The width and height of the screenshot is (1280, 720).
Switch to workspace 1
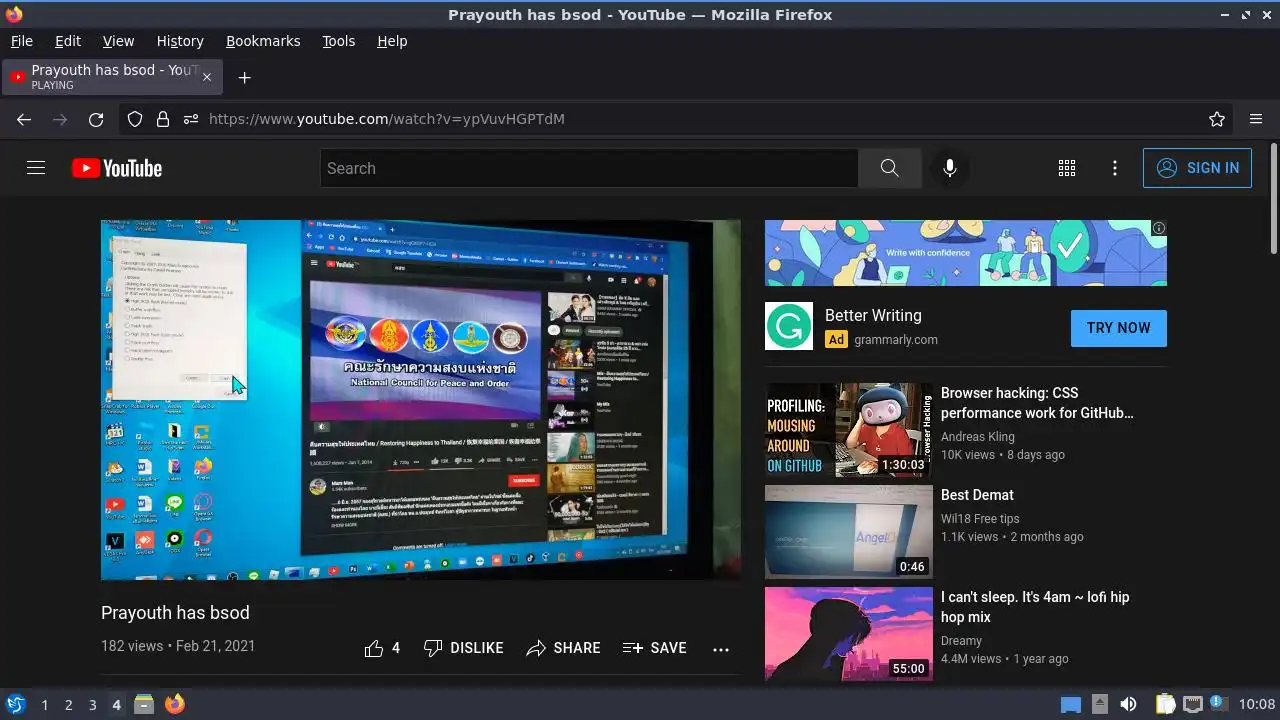tap(44, 705)
